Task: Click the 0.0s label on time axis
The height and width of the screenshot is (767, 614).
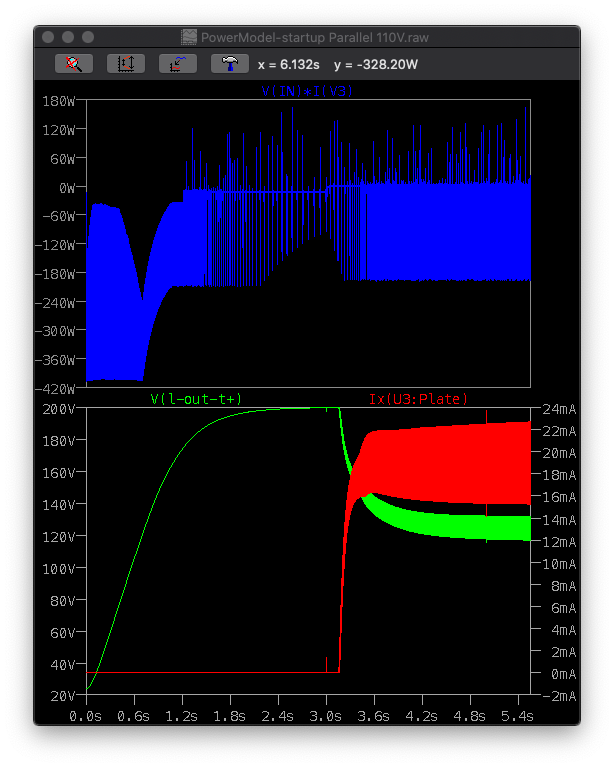Action: [85, 716]
